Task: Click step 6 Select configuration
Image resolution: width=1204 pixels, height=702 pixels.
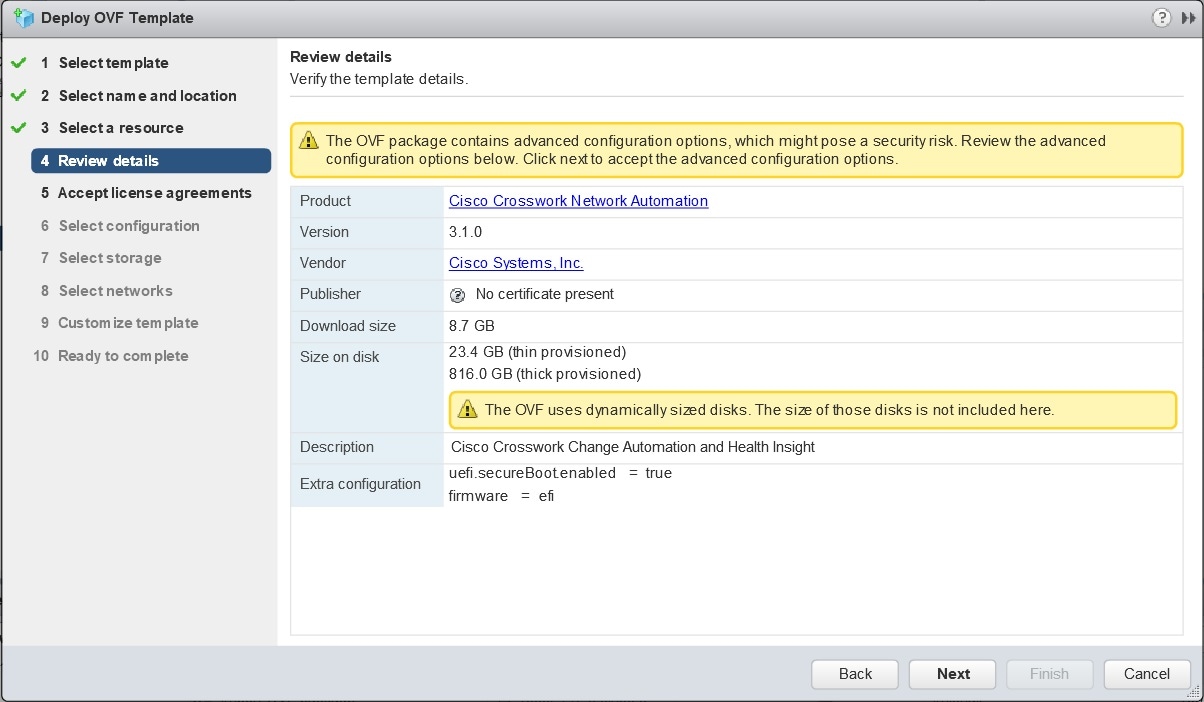Action: click(x=120, y=226)
